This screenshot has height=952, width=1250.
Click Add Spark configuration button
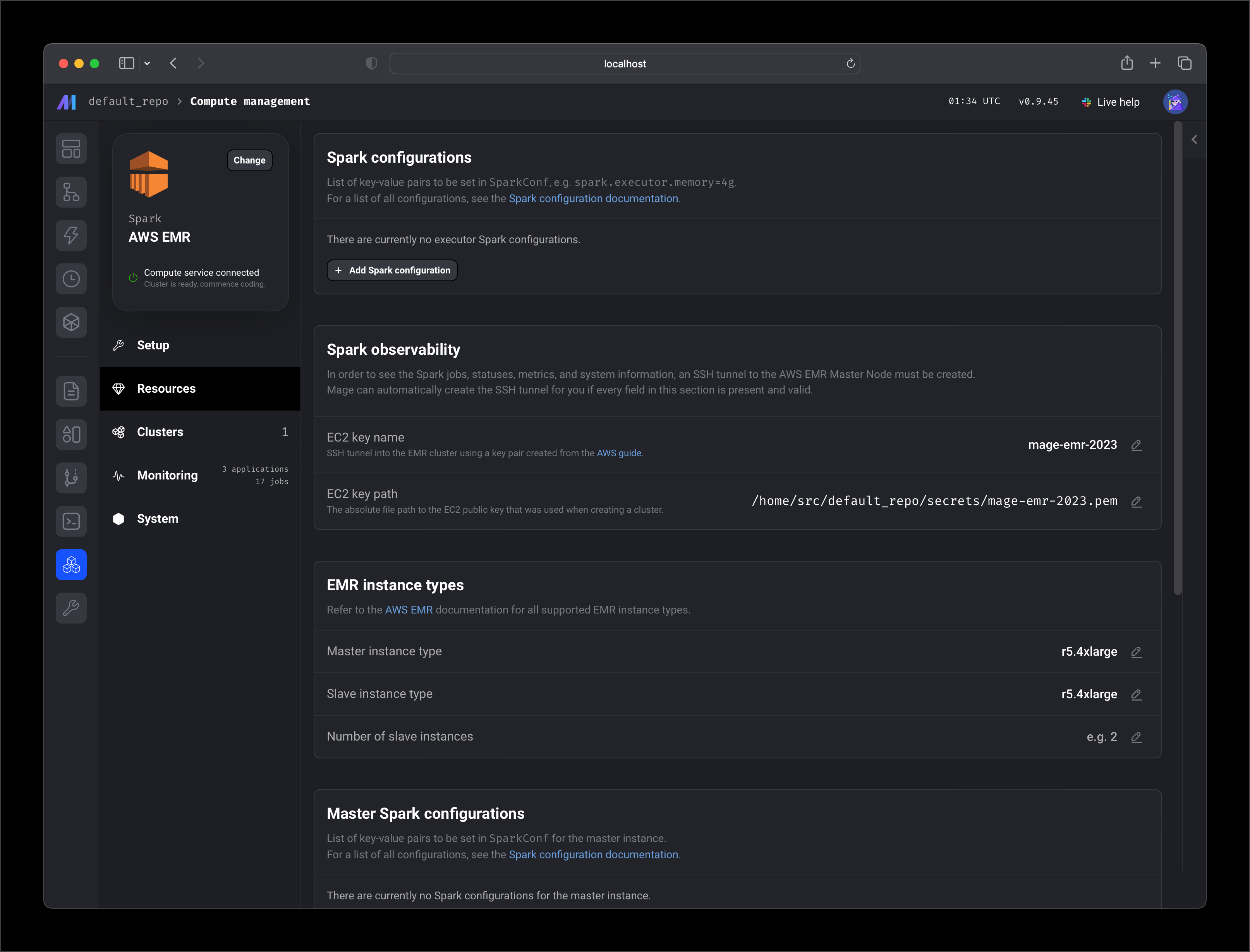(392, 270)
